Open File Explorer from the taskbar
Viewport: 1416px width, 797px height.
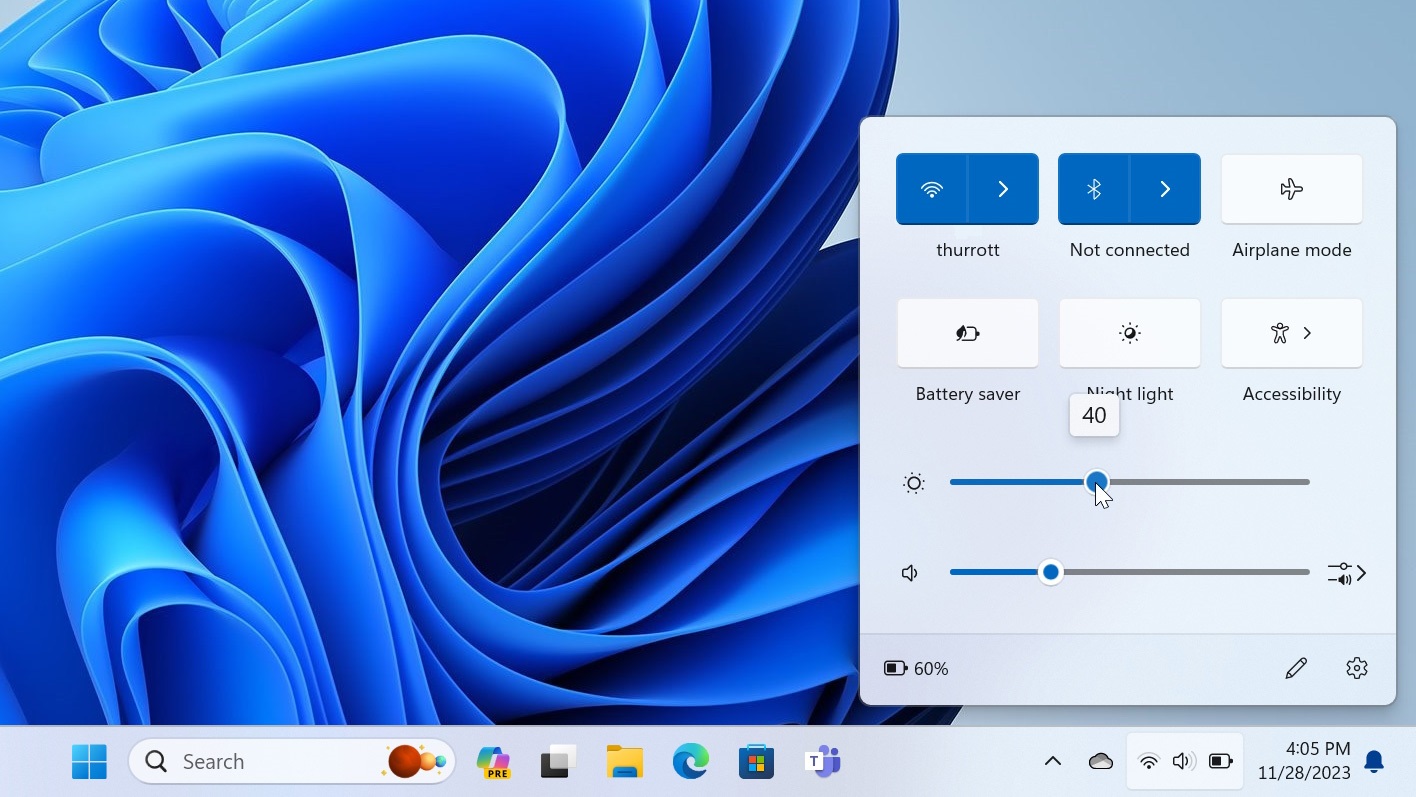[x=625, y=762]
